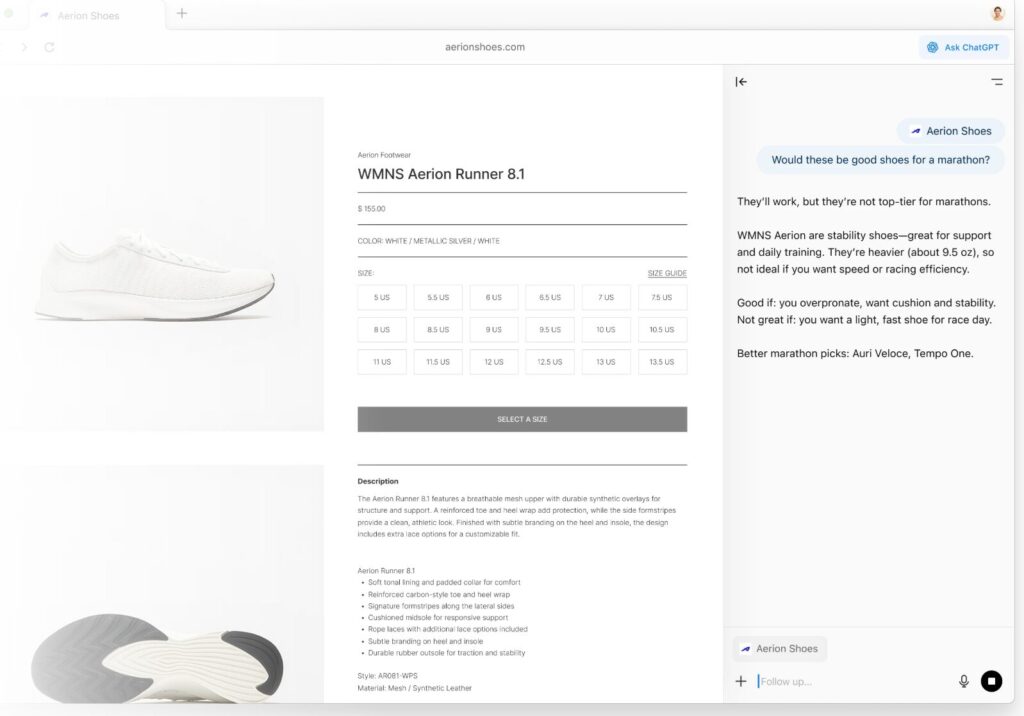Reload the page
Viewport: 1024px width, 716px height.
tap(50, 47)
